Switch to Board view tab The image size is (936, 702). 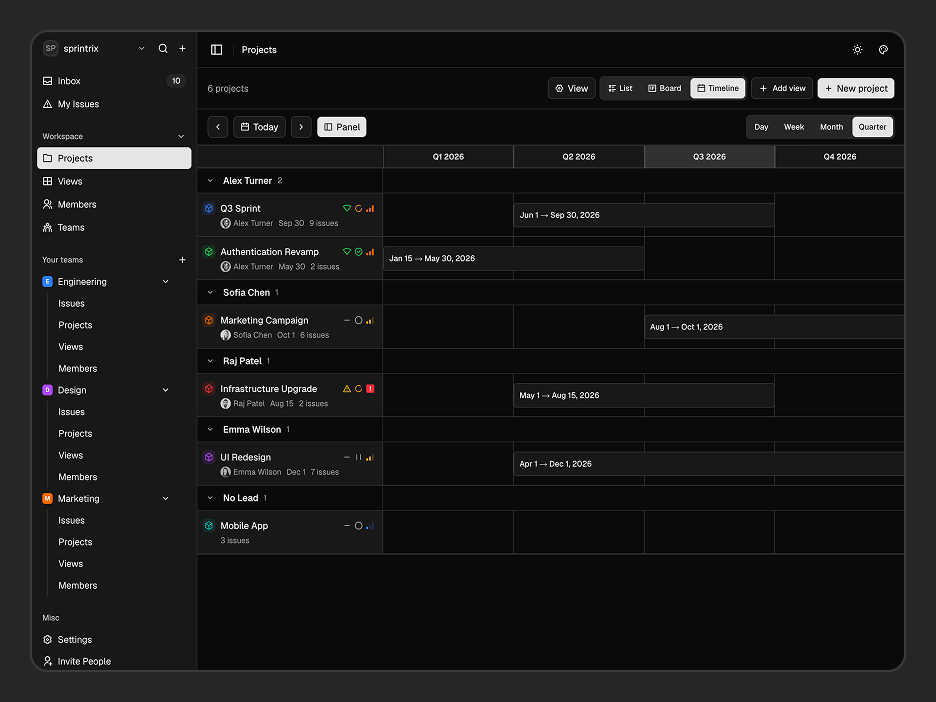click(x=664, y=88)
